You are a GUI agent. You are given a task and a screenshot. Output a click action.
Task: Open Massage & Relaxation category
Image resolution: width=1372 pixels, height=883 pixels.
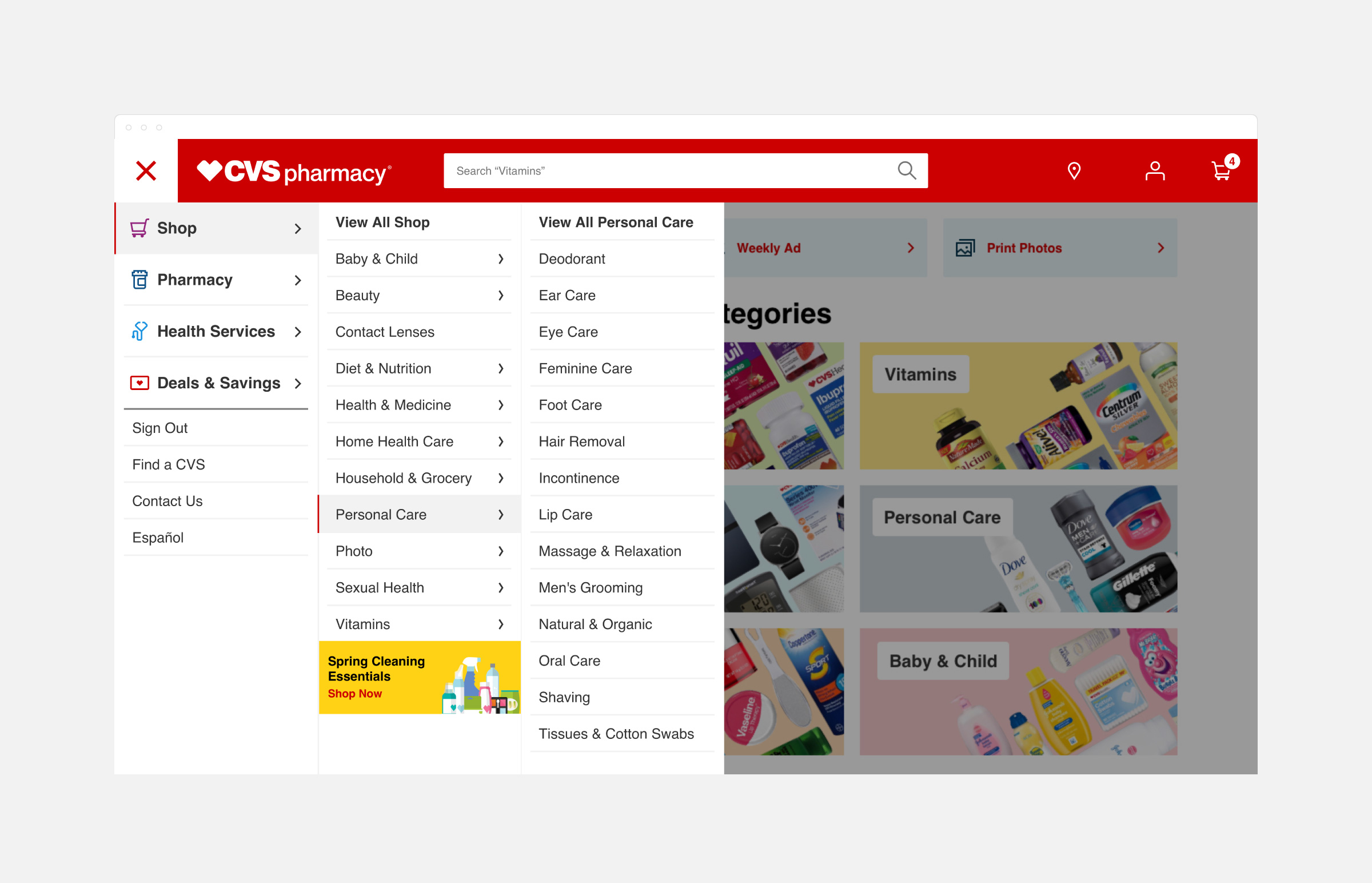623,551
